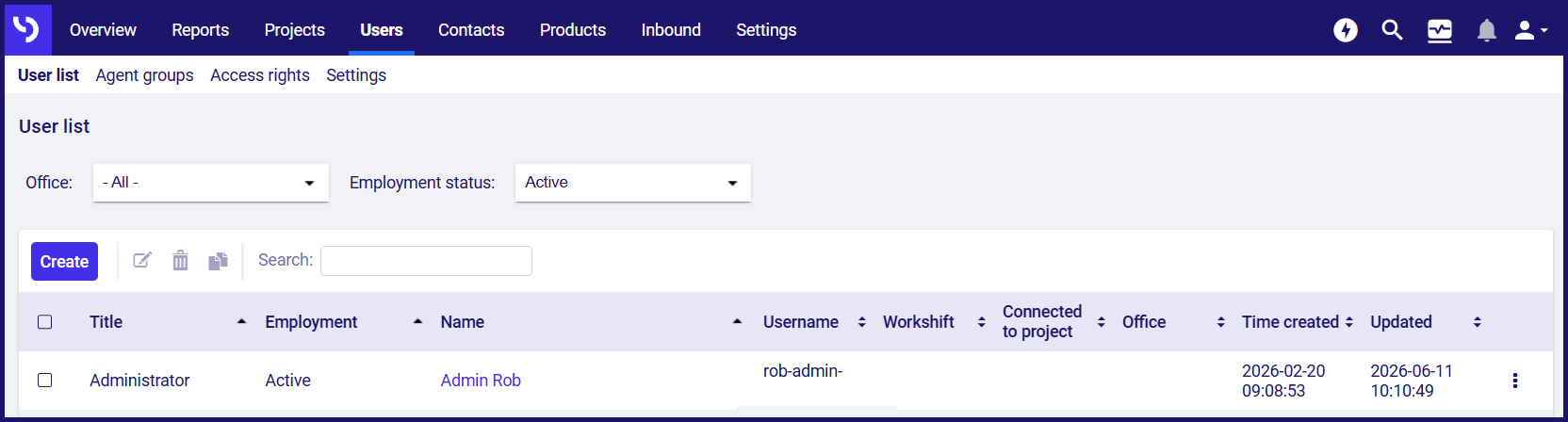
Task: Sort by Username column arrows
Action: (x=861, y=322)
